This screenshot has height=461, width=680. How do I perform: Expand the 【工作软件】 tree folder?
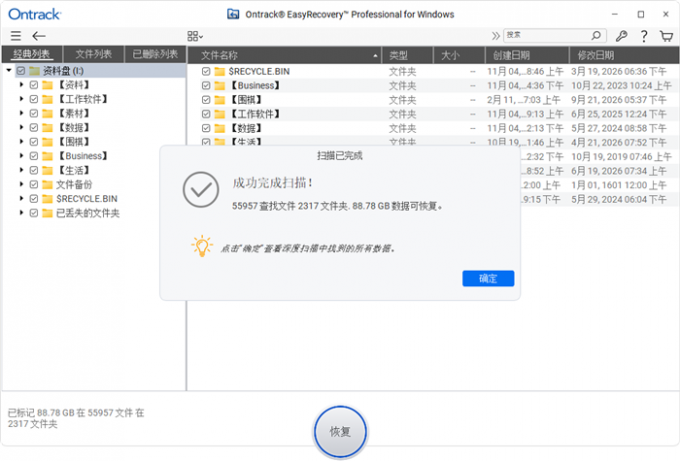[x=21, y=99]
